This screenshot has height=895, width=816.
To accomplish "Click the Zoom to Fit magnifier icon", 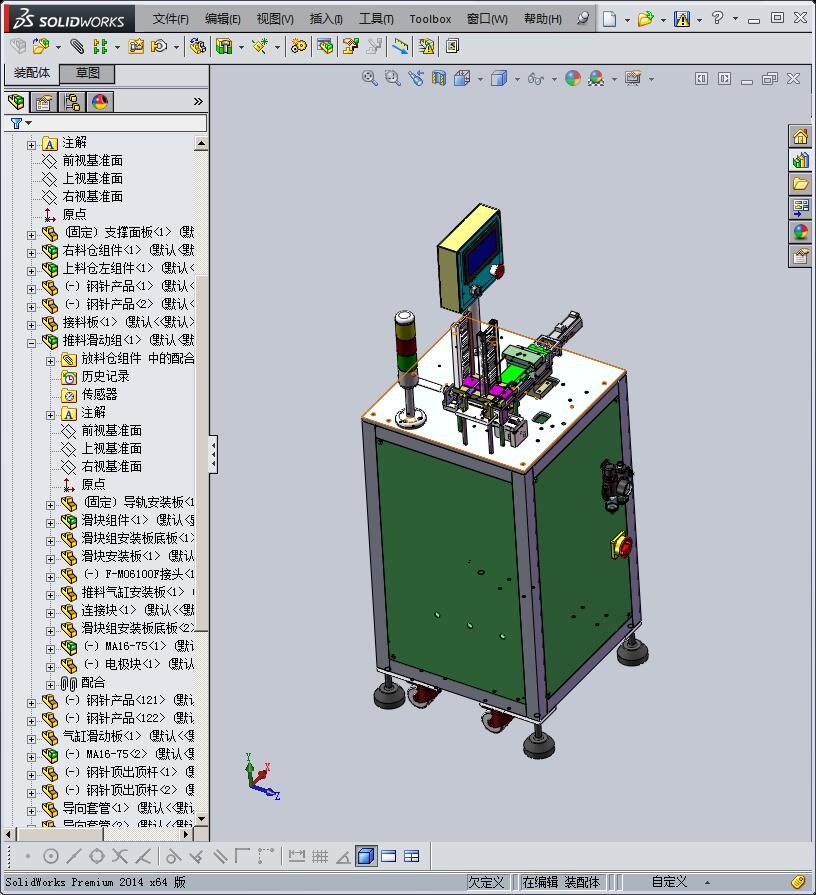I will click(369, 78).
